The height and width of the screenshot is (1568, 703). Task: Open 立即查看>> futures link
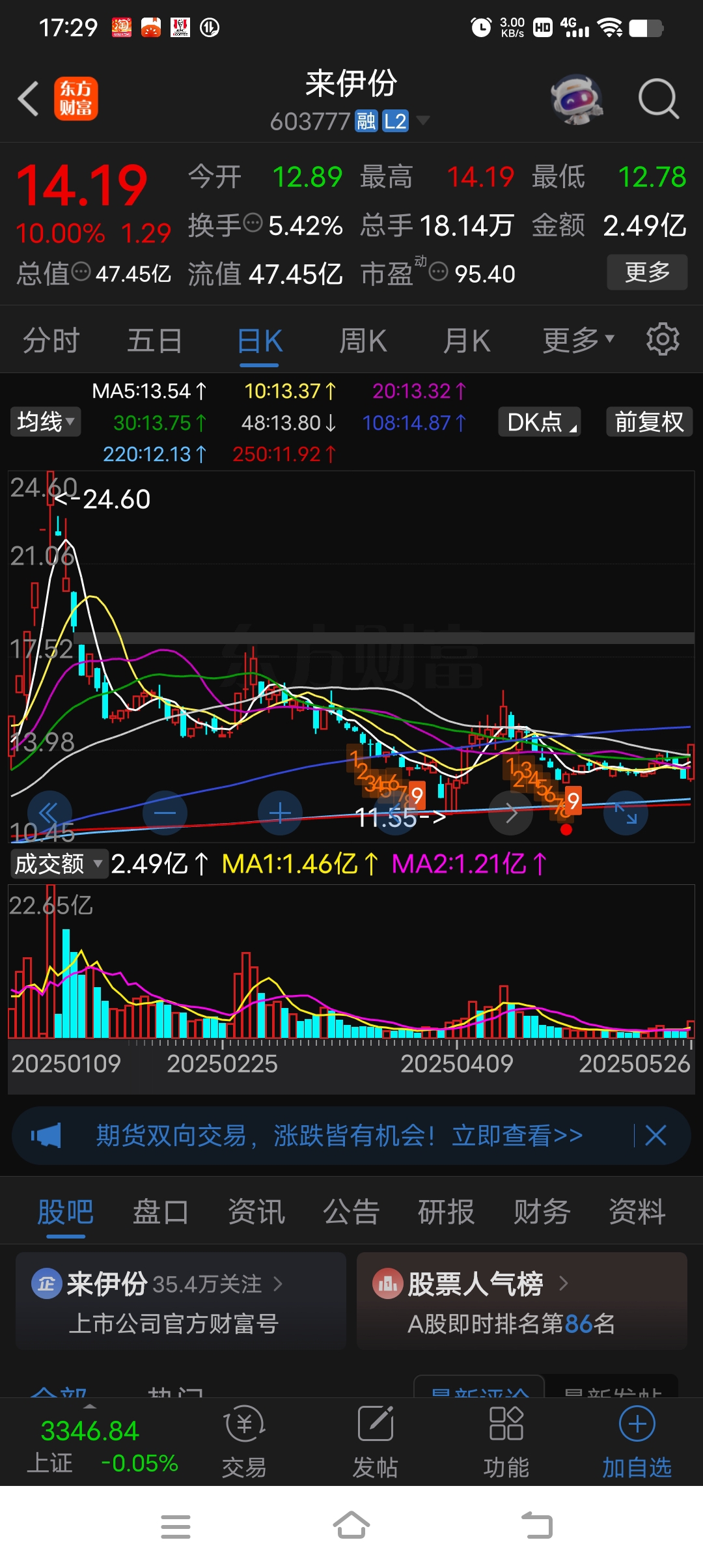pos(517,1136)
